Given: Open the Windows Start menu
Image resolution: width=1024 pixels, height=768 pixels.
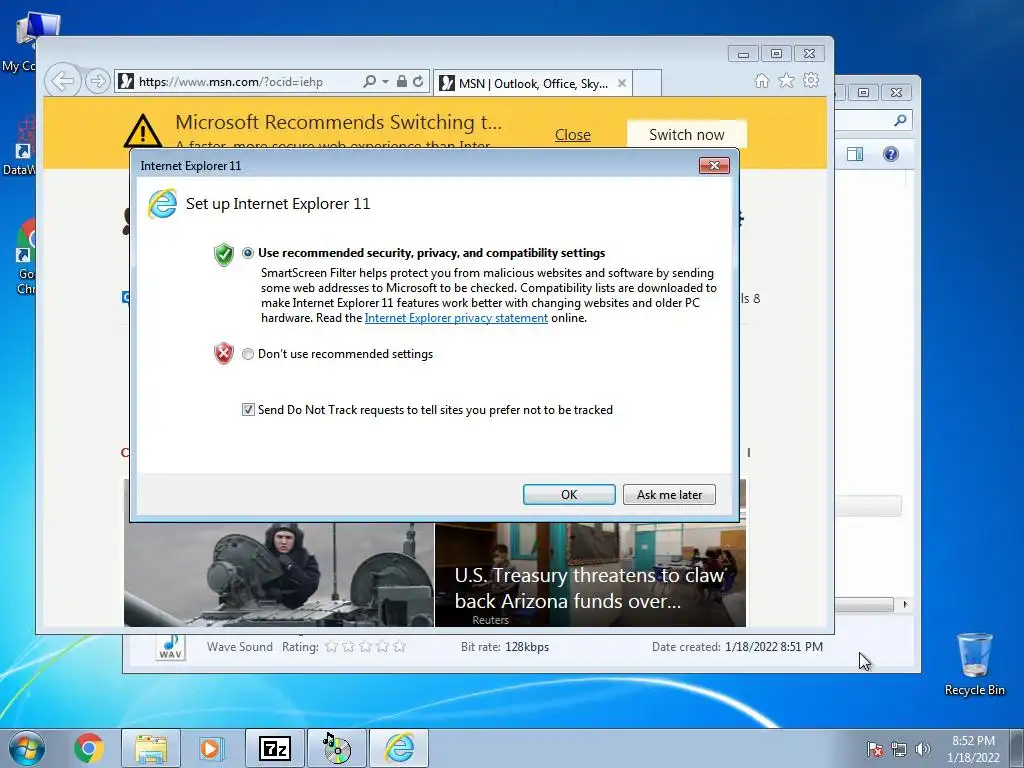Looking at the screenshot, I should tap(27, 748).
